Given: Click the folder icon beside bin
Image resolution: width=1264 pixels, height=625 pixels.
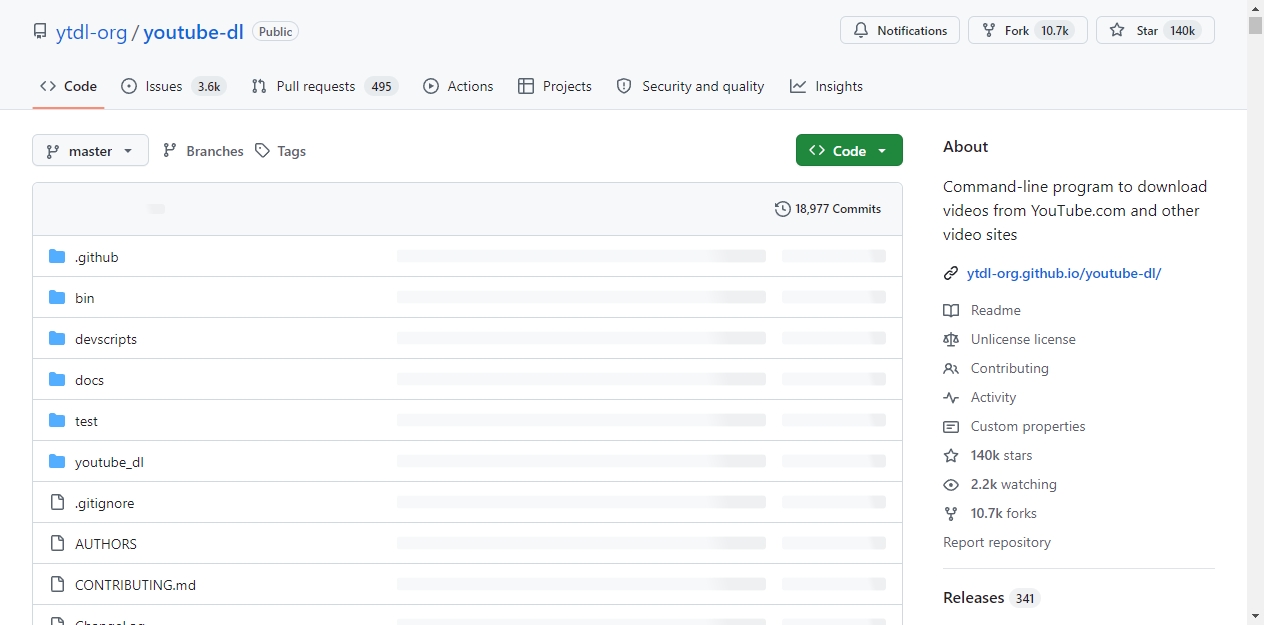Looking at the screenshot, I should (57, 298).
